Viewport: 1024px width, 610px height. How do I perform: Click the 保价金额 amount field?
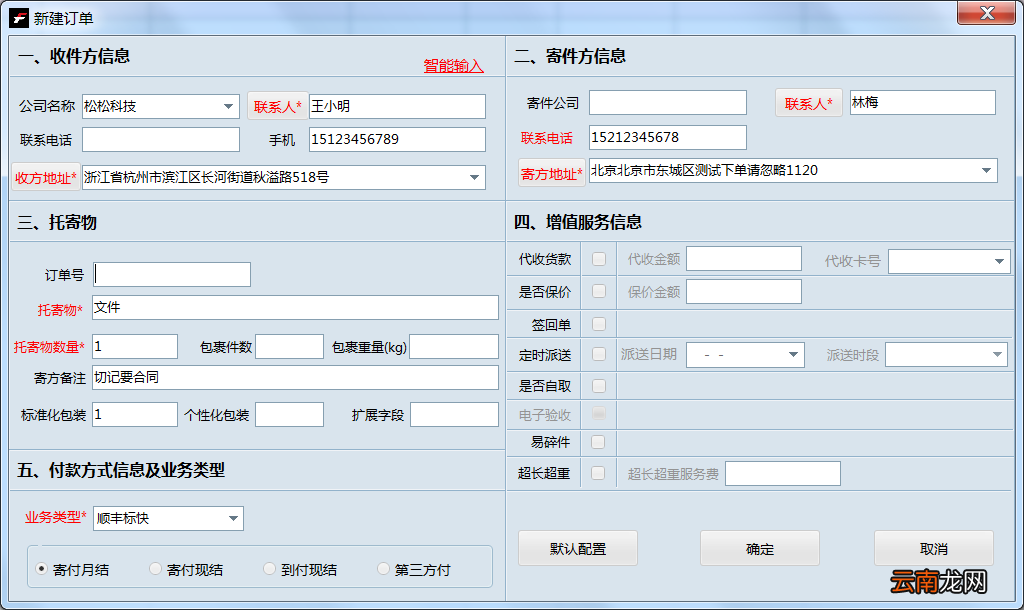point(744,291)
